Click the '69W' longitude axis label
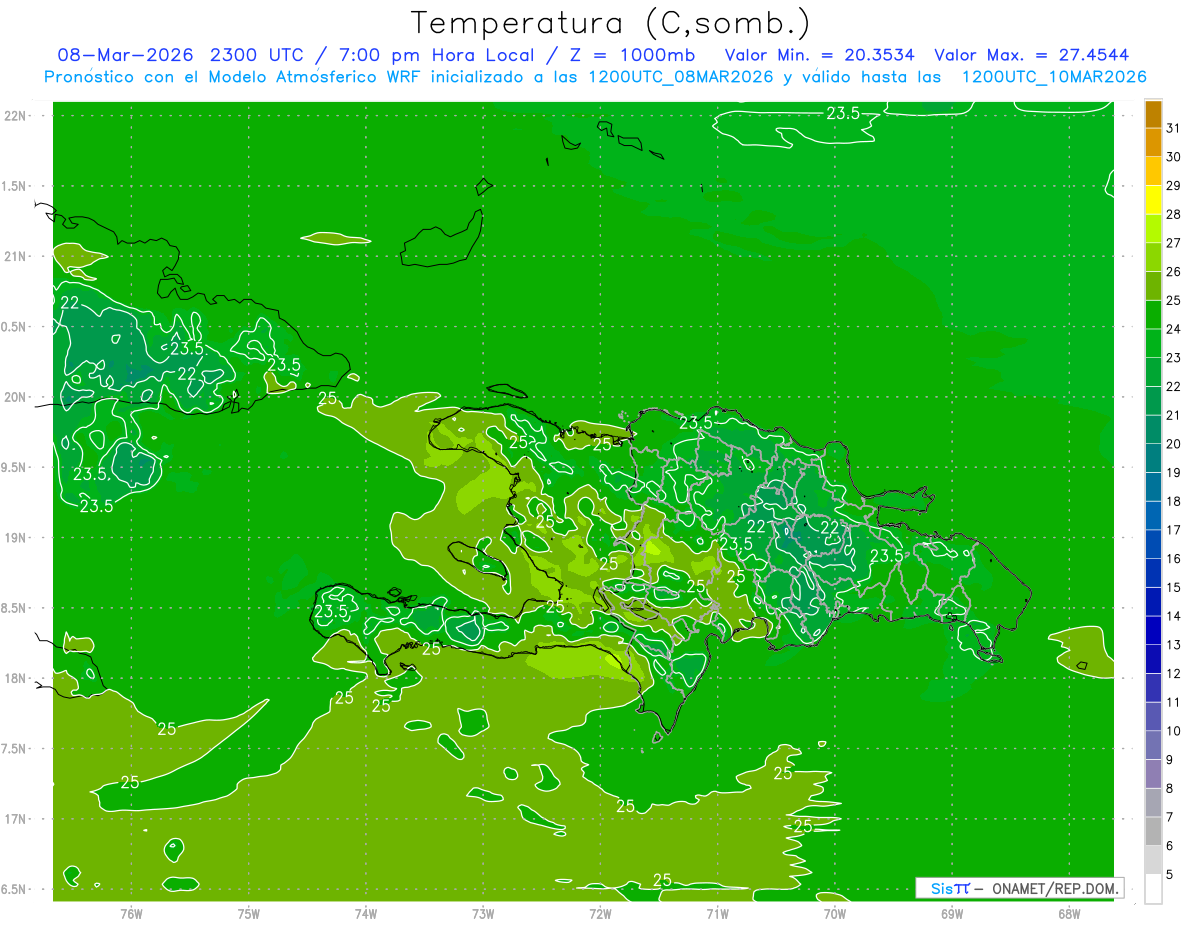The width and height of the screenshot is (1200, 927). 952,913
